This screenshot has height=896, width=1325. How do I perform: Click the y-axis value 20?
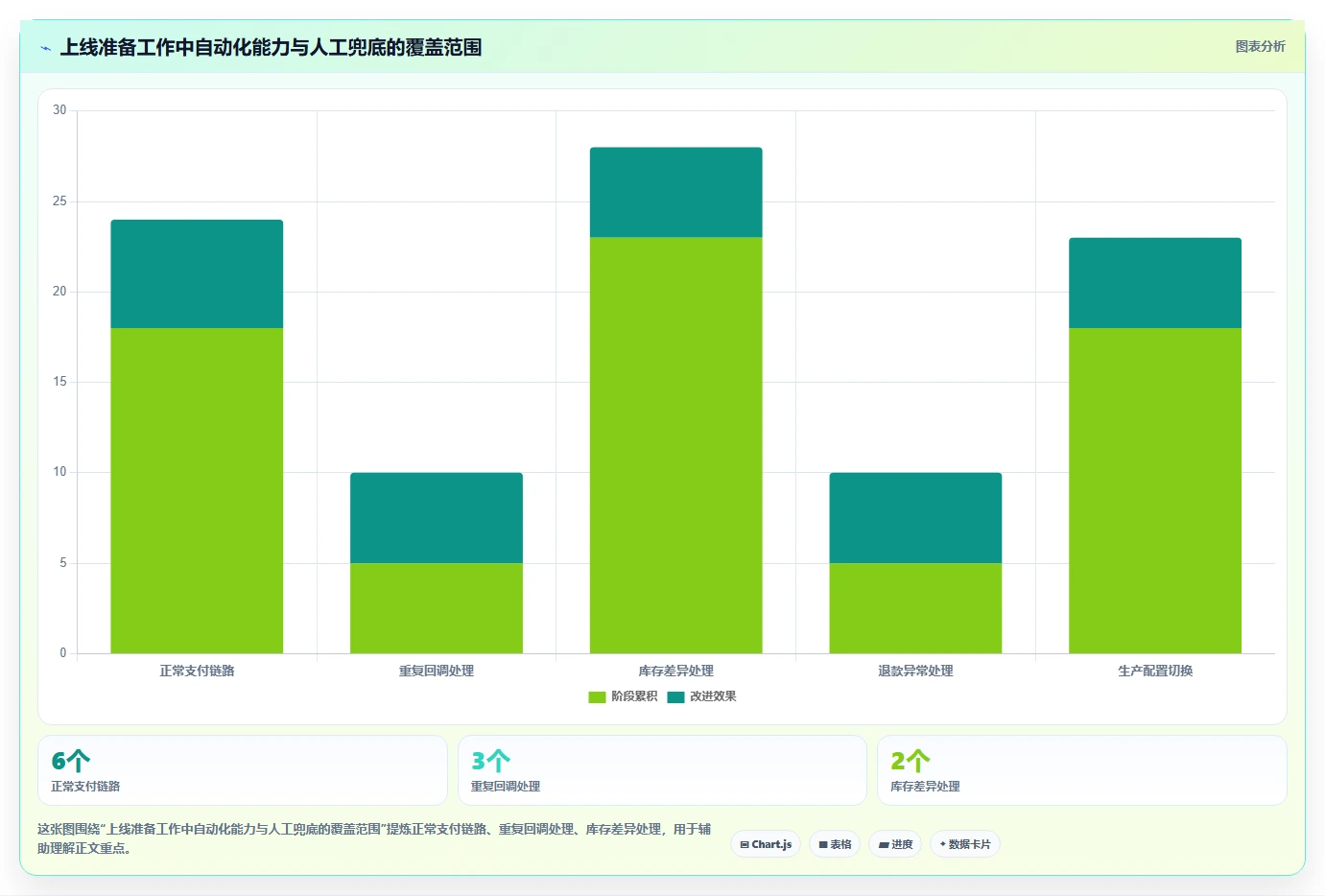point(59,292)
